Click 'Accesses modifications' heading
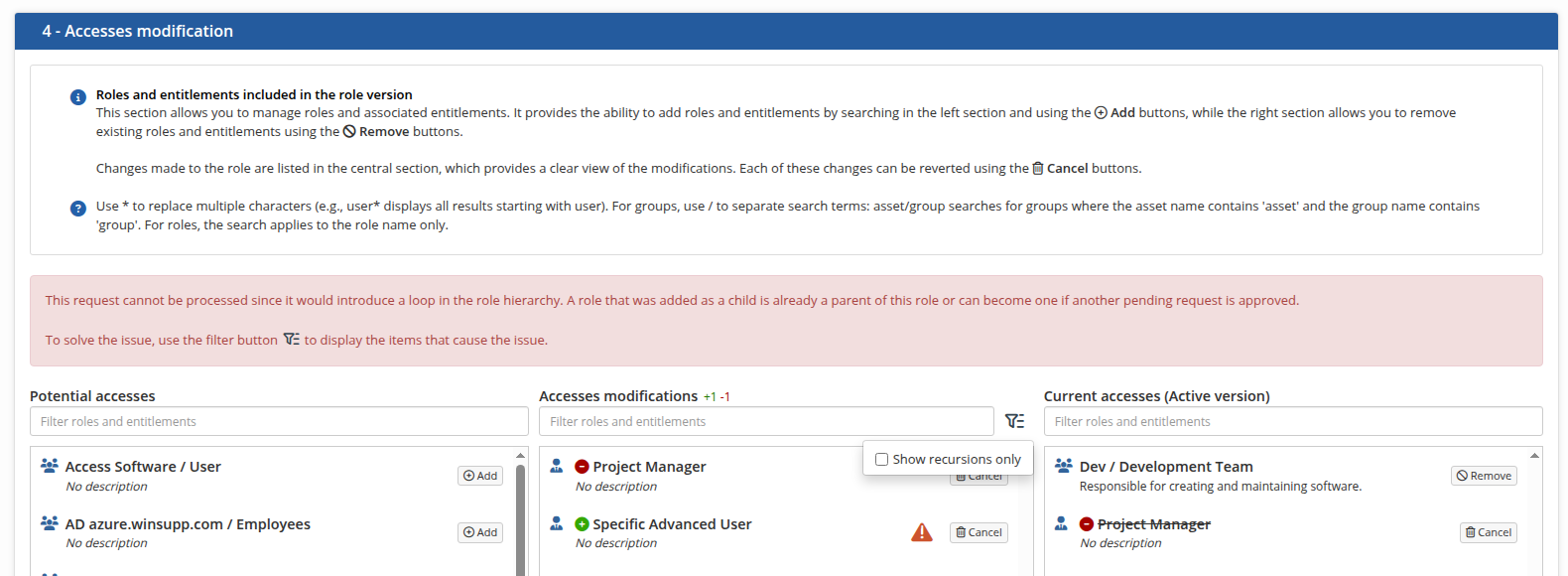This screenshot has width=1568, height=576. coord(618,396)
